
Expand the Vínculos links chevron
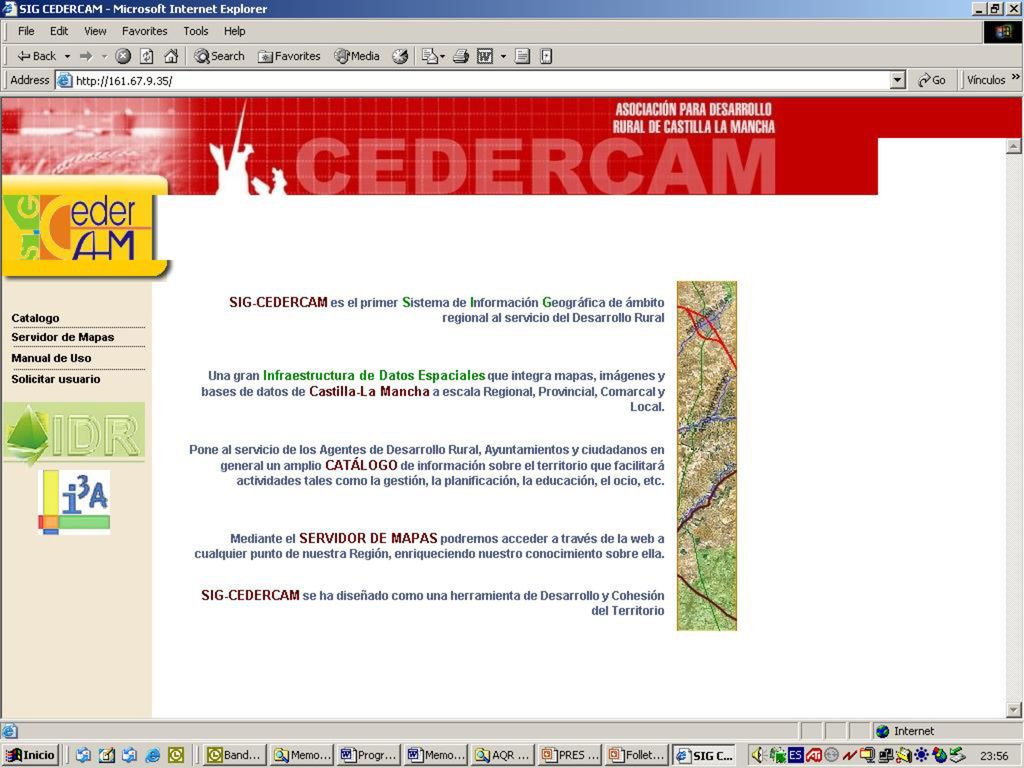coord(1016,78)
